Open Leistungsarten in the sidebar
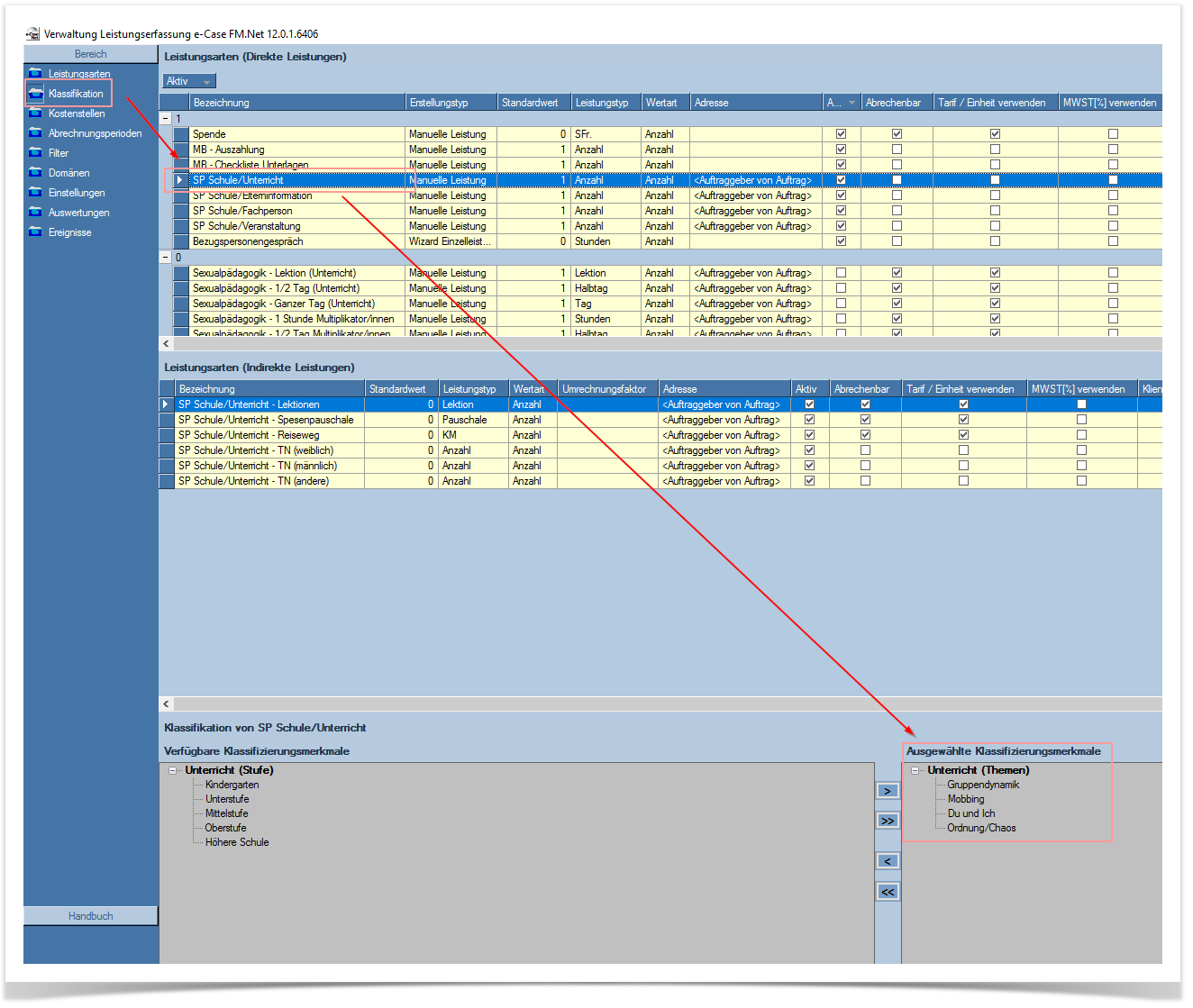 [x=79, y=74]
